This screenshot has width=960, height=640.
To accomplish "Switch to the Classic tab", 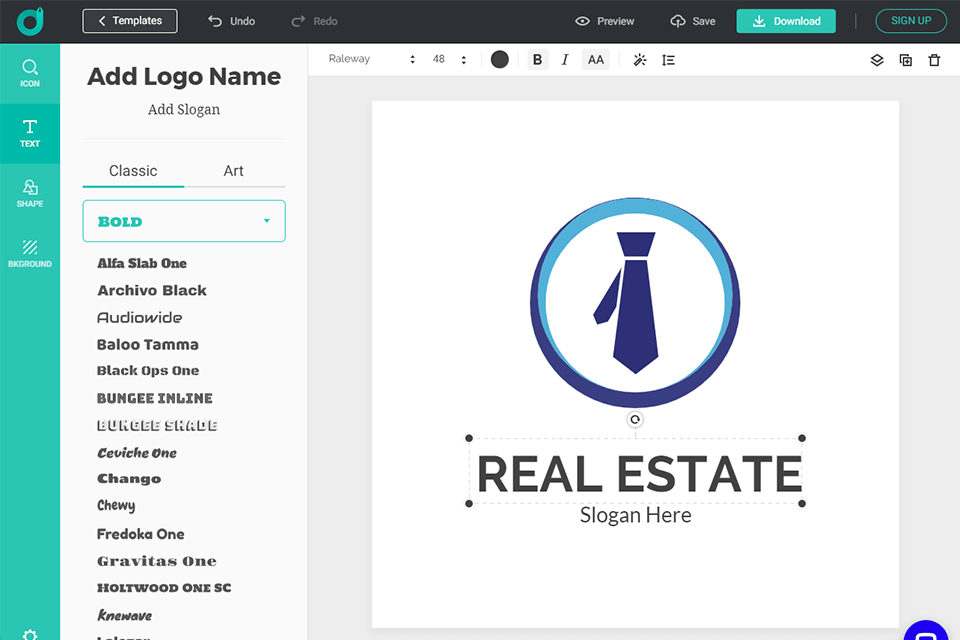I will pyautogui.click(x=133, y=171).
